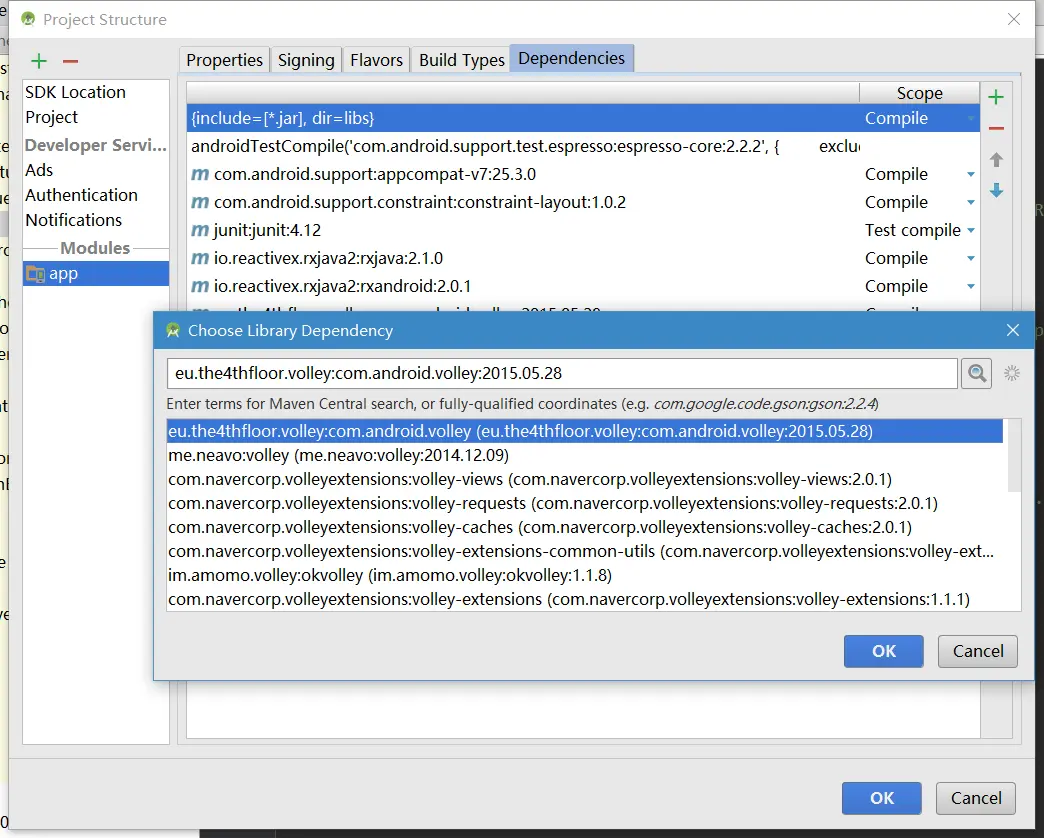Click the app module folder icon
This screenshot has width=1044, height=838.
(x=35, y=274)
